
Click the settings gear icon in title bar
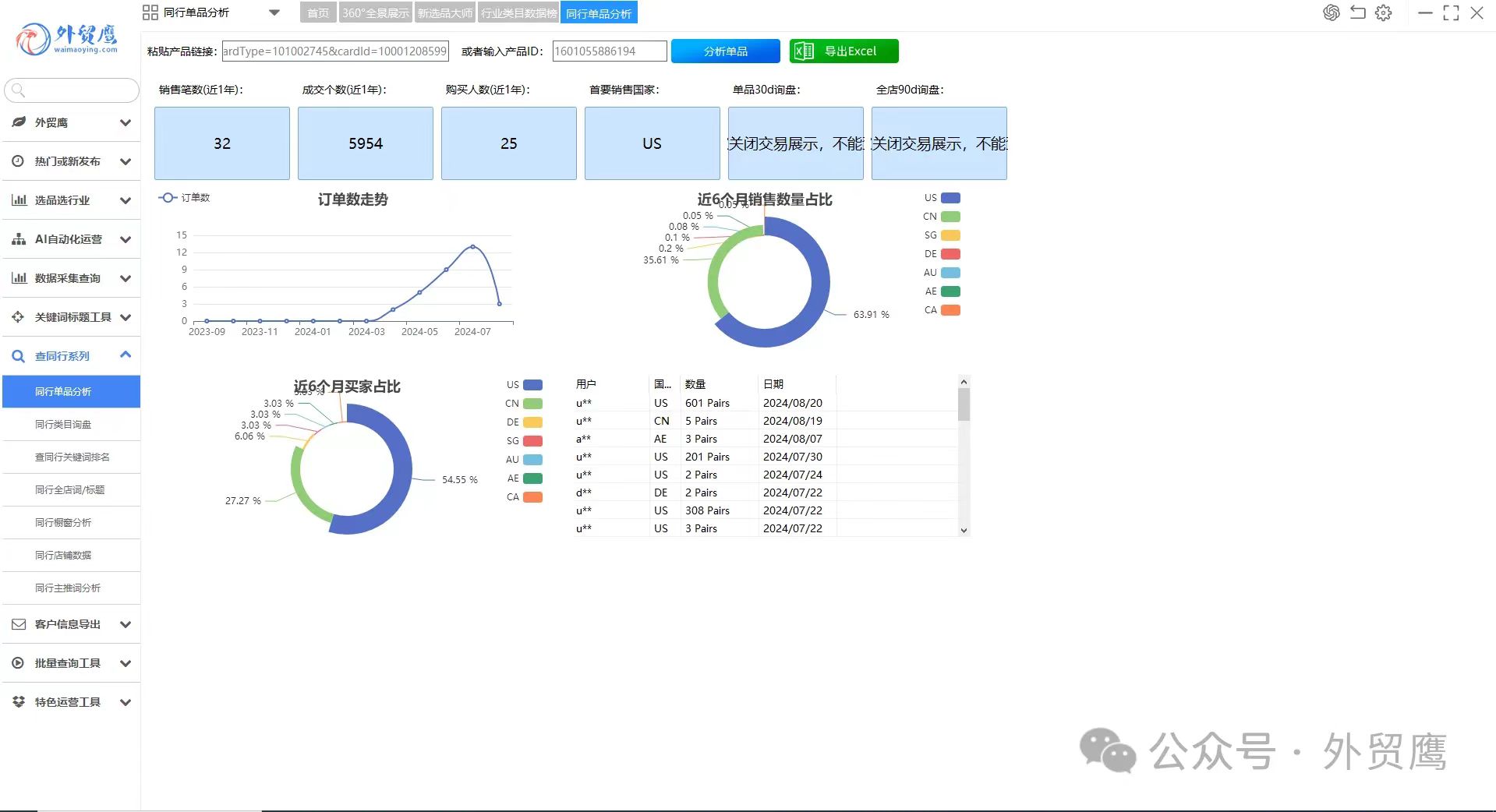tap(1383, 12)
